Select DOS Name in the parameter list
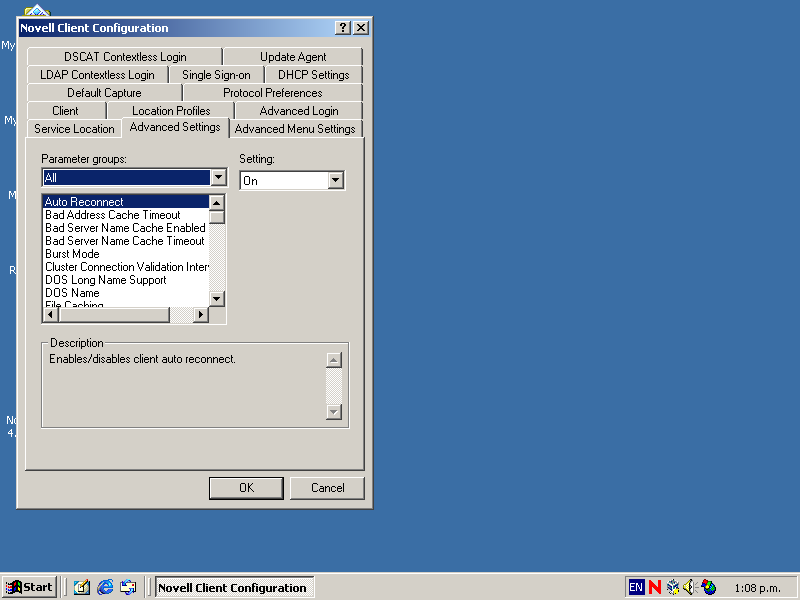800x600 pixels. coord(126,293)
